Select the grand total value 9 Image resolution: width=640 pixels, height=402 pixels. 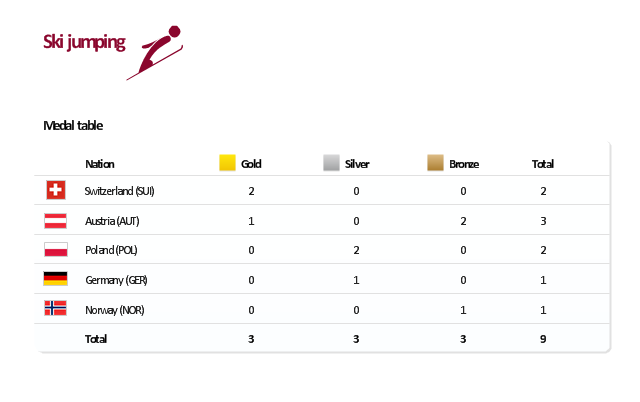tap(543, 339)
